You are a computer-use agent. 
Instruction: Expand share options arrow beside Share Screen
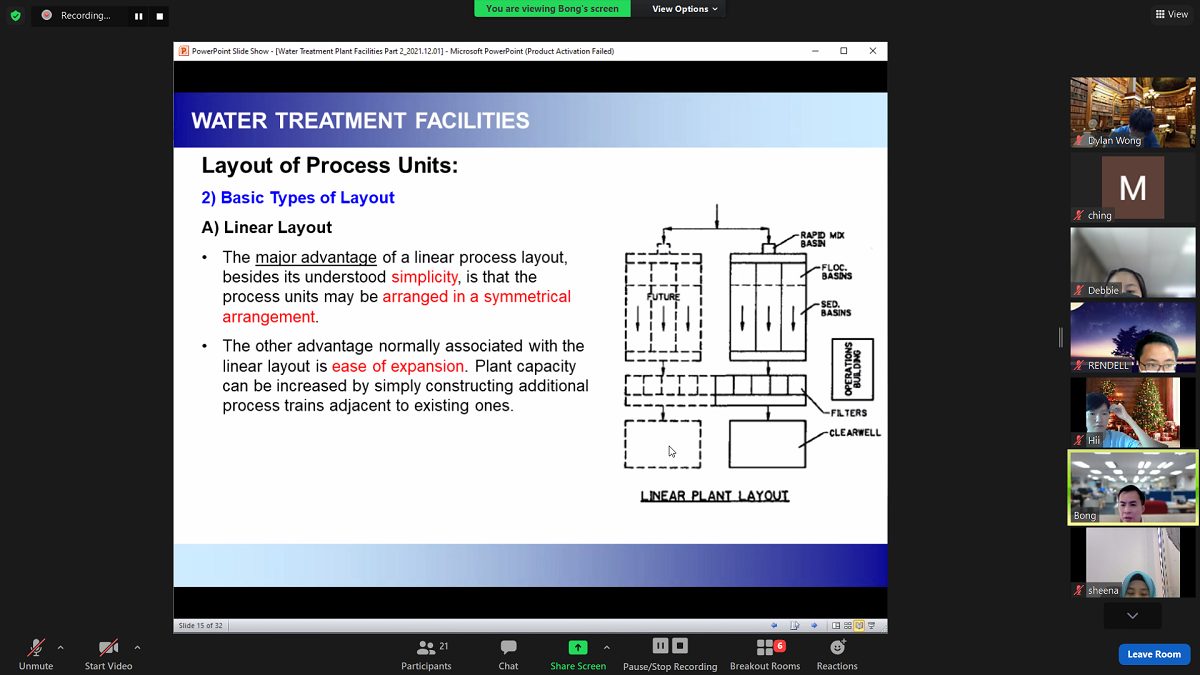point(606,647)
